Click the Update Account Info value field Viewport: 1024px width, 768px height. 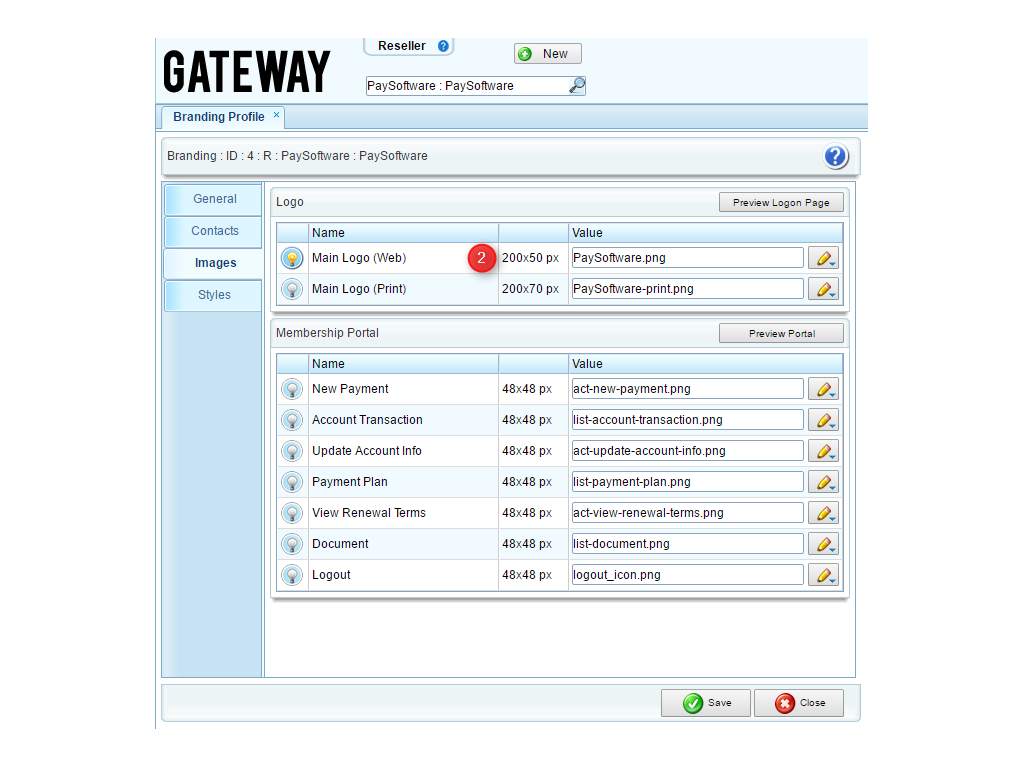(687, 451)
